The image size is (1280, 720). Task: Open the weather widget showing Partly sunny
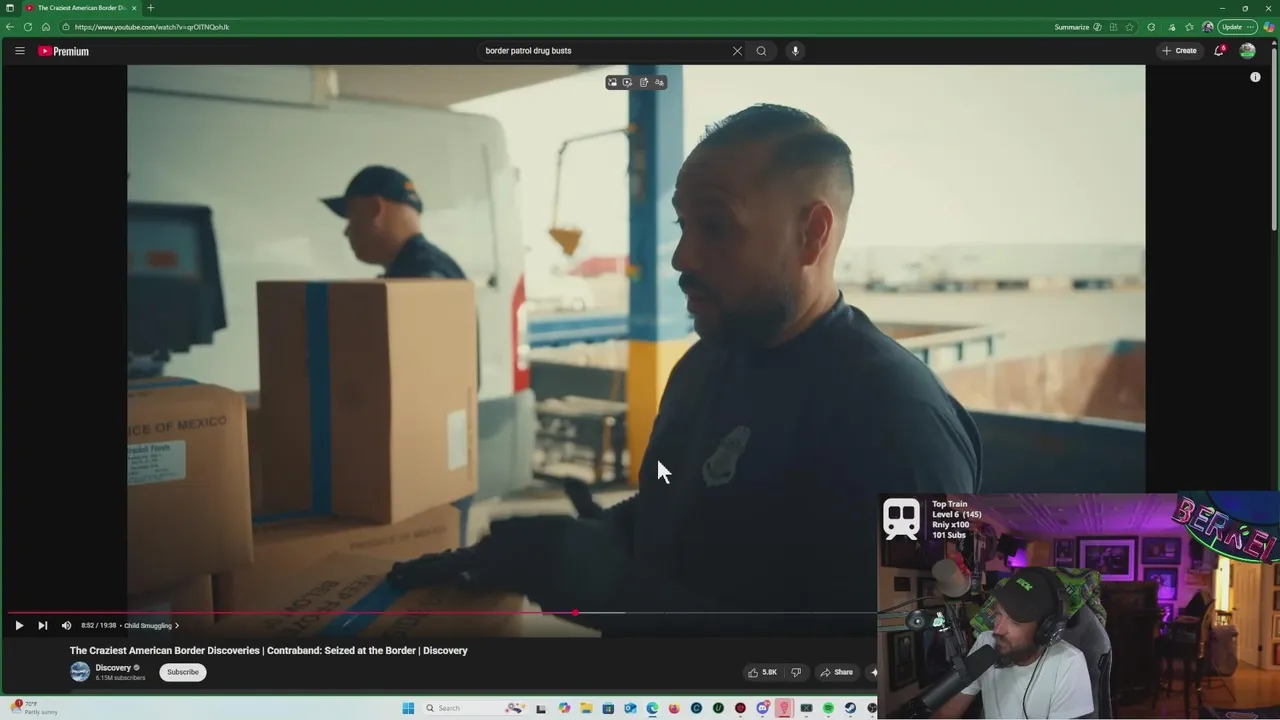(x=32, y=708)
